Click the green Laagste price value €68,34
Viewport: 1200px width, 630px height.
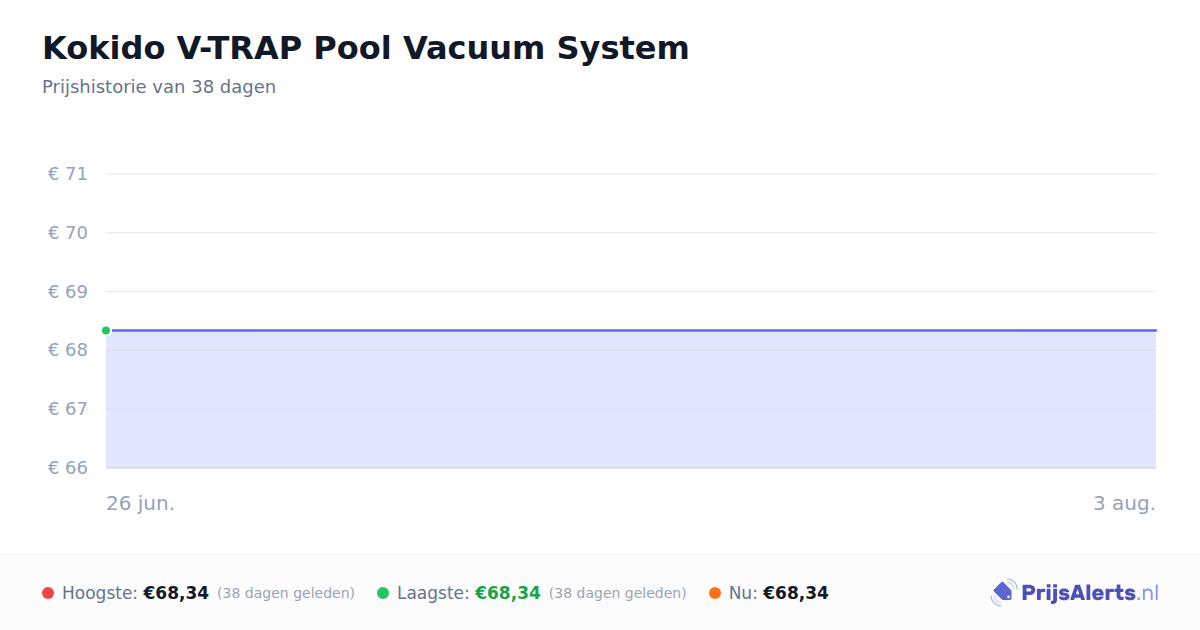pos(507,593)
